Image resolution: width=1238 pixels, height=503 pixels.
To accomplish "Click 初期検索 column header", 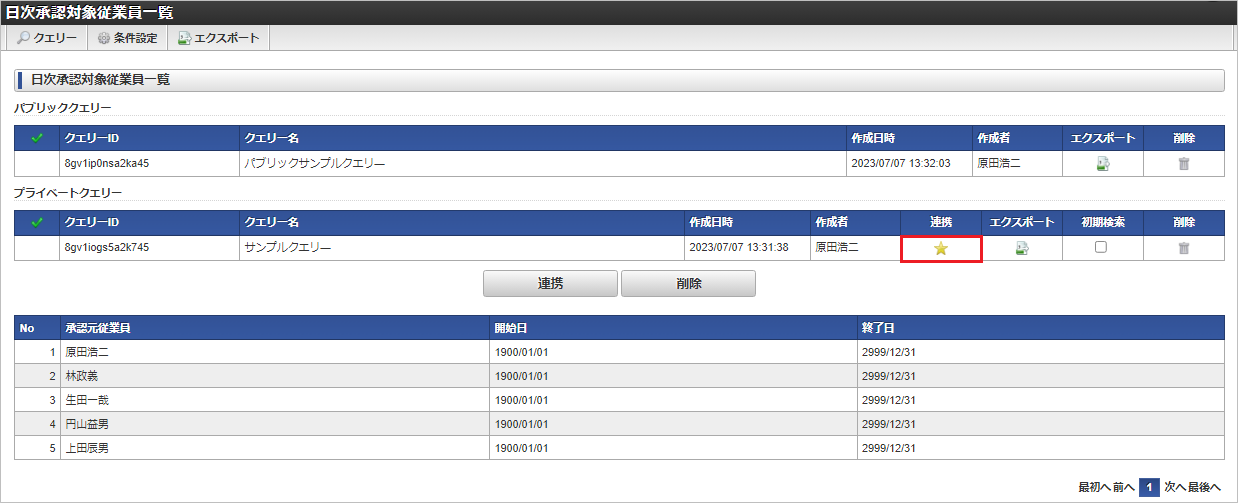I will pyautogui.click(x=1102, y=222).
